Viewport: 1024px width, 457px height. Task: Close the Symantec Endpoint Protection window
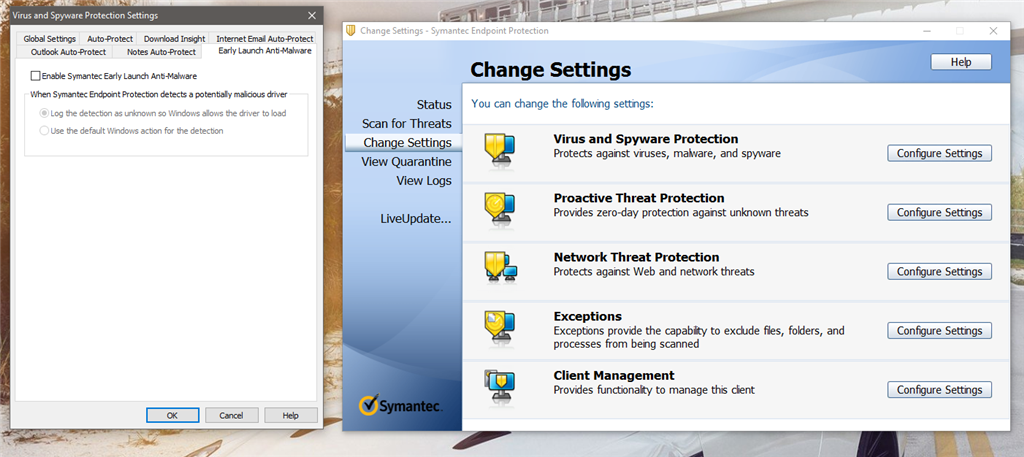click(x=993, y=31)
